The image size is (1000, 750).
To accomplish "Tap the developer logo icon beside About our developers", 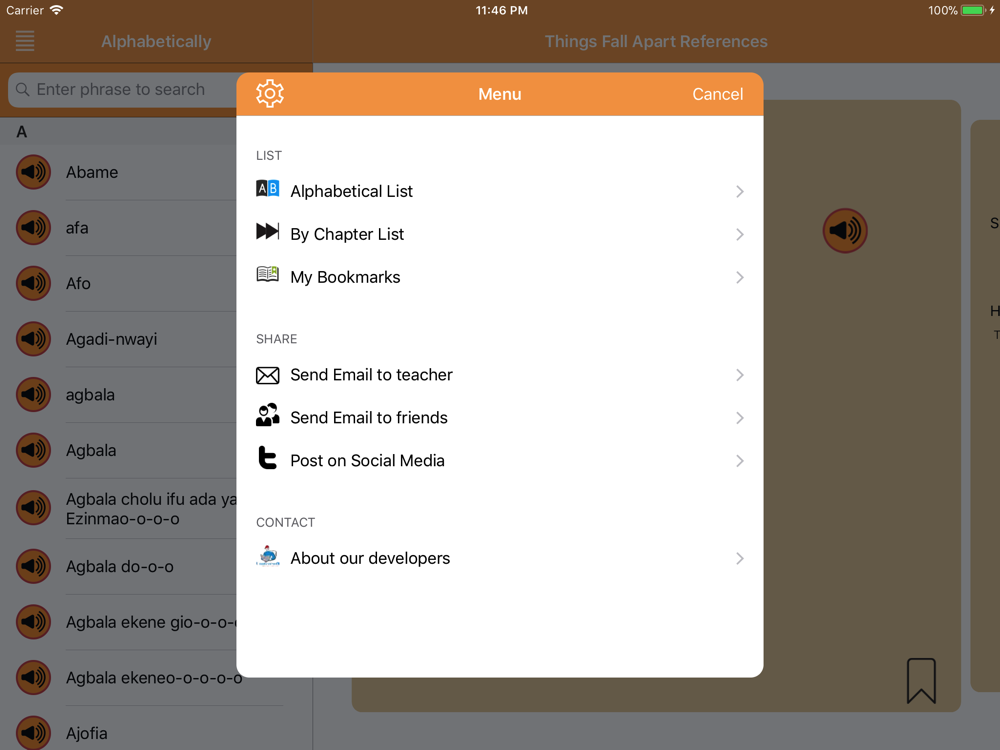I will coord(268,556).
